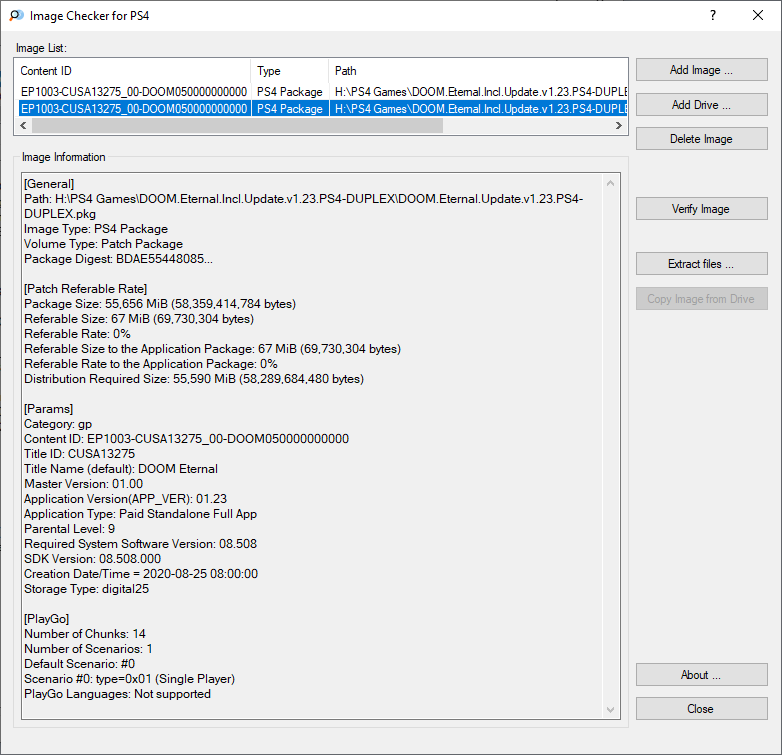Click the Add Drive ... button
This screenshot has height=755, width=782.
pyautogui.click(x=701, y=105)
